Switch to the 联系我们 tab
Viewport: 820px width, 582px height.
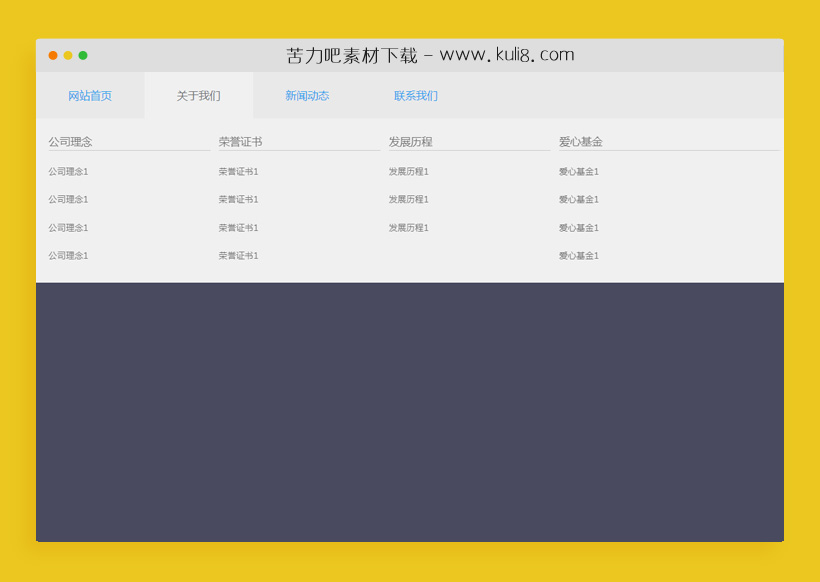point(413,95)
